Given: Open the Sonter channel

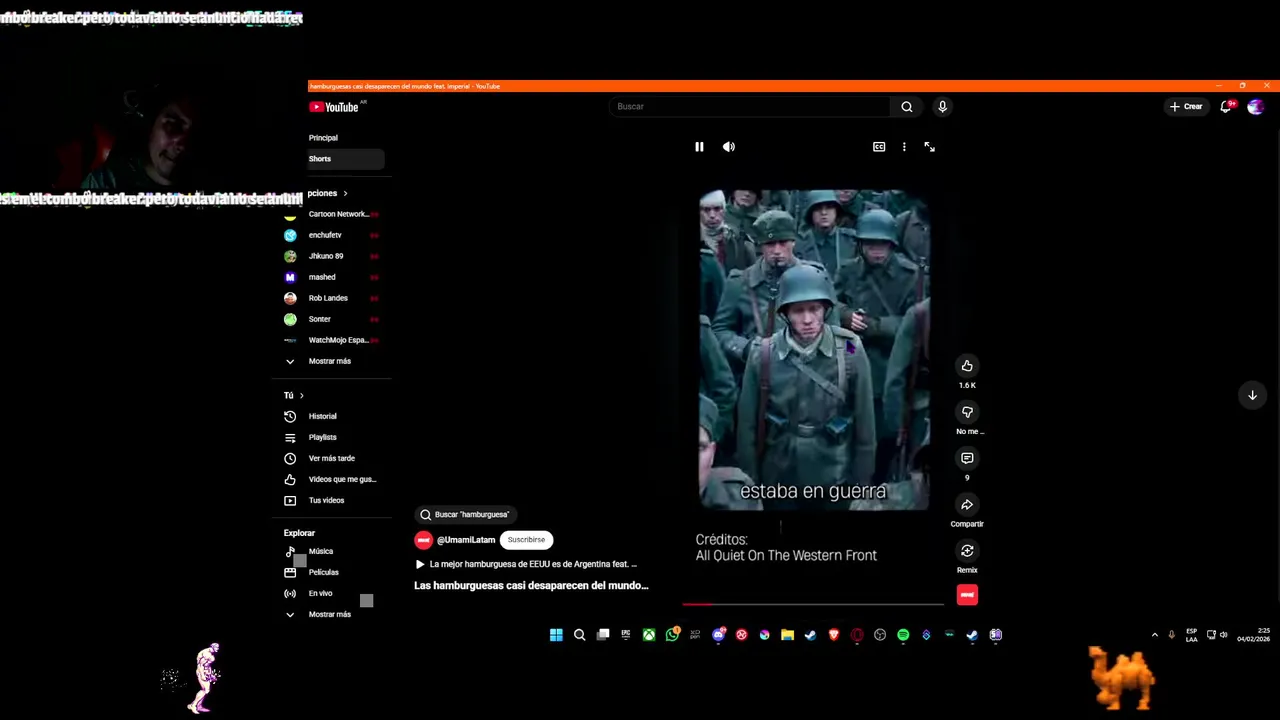Looking at the screenshot, I should (x=320, y=319).
